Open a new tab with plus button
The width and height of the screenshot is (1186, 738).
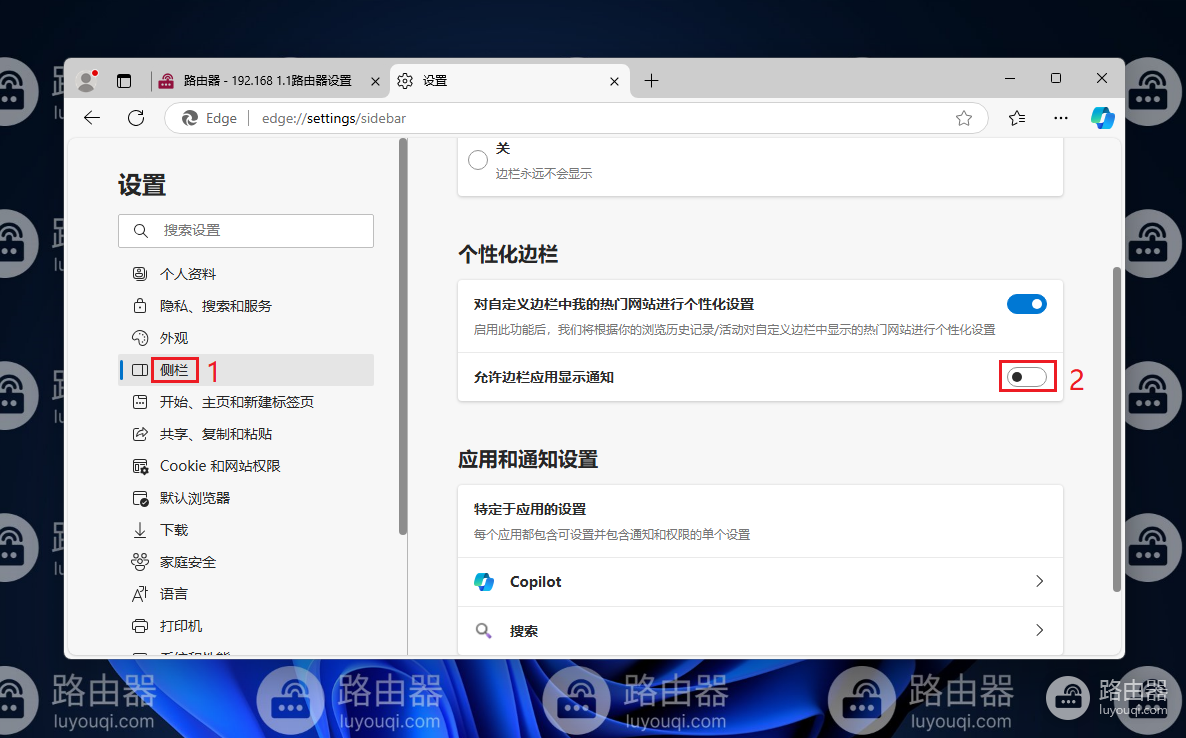[x=651, y=81]
